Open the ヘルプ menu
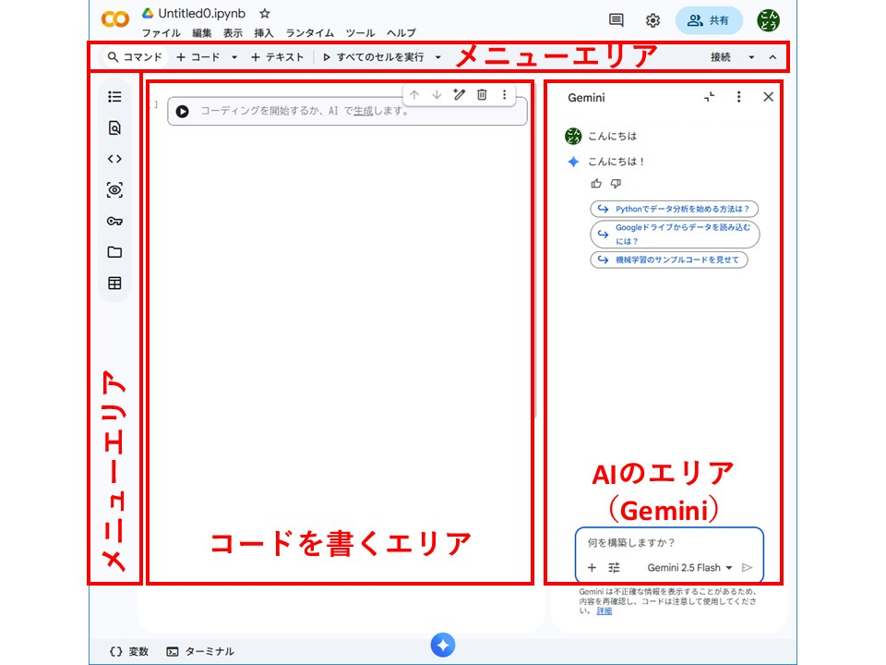Image resolution: width=886 pixels, height=665 pixels. [x=401, y=33]
